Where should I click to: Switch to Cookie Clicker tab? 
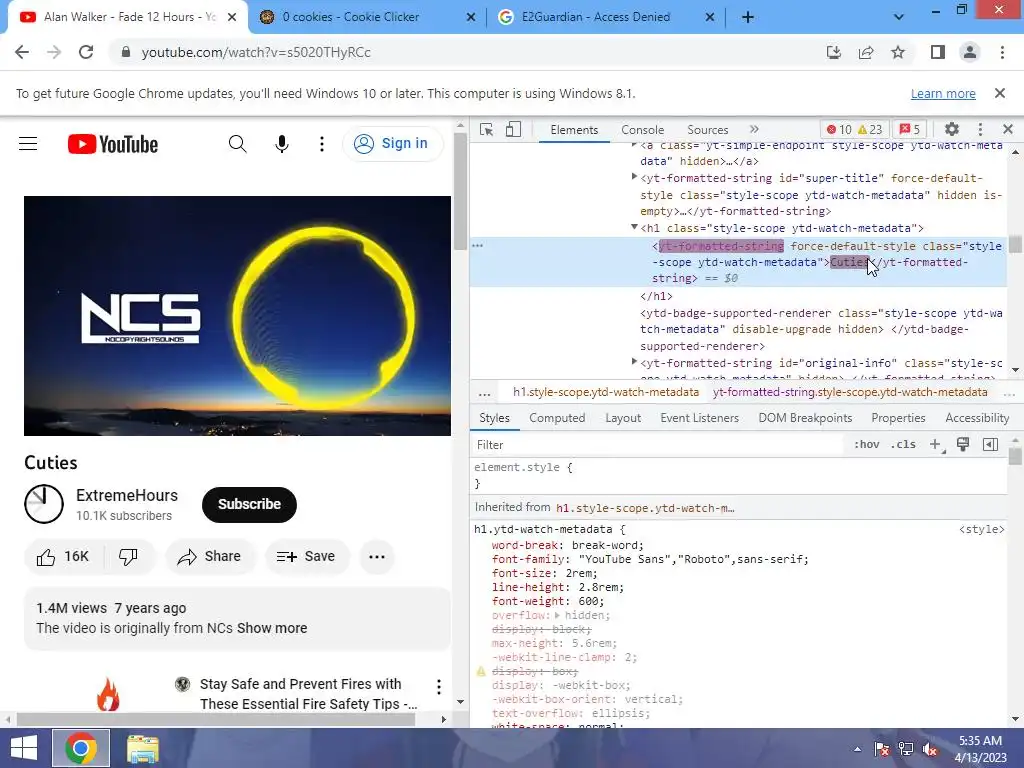(367, 17)
